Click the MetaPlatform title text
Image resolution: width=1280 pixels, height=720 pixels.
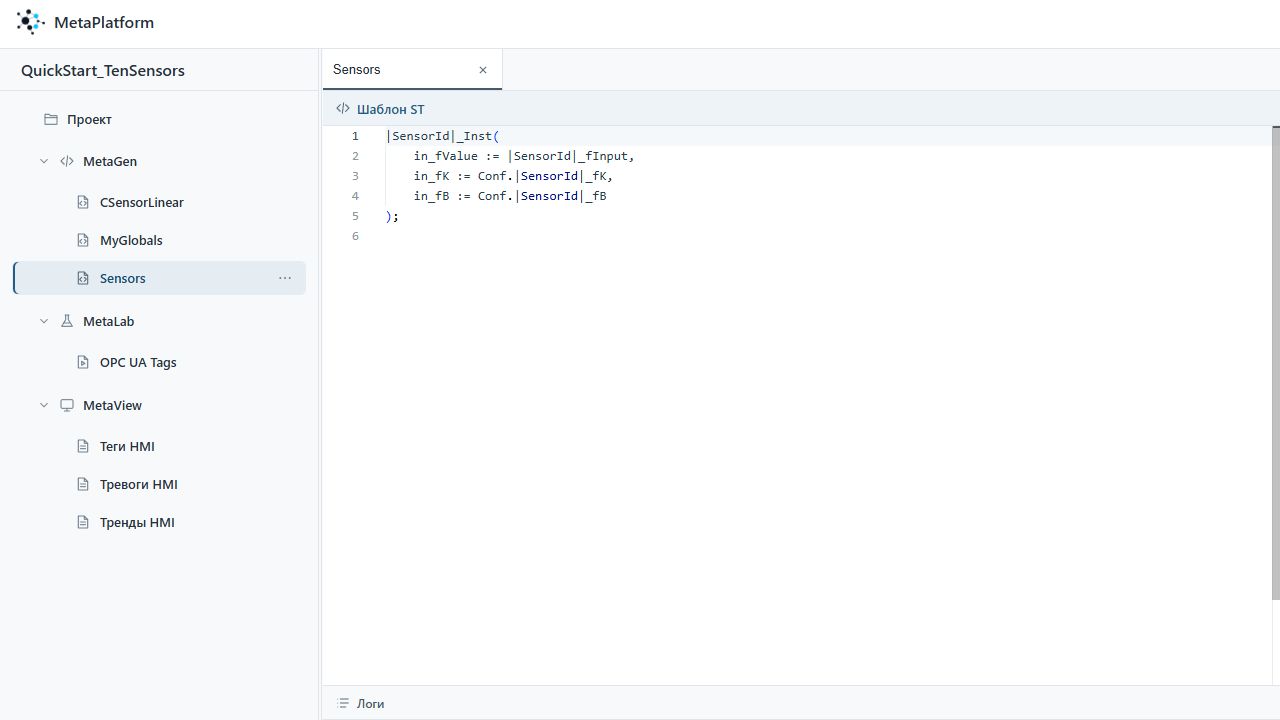(x=104, y=22)
